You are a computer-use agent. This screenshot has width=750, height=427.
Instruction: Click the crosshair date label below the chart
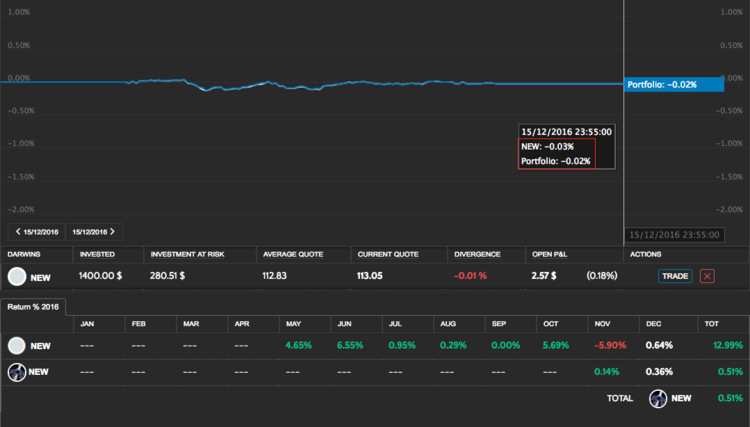coord(673,234)
